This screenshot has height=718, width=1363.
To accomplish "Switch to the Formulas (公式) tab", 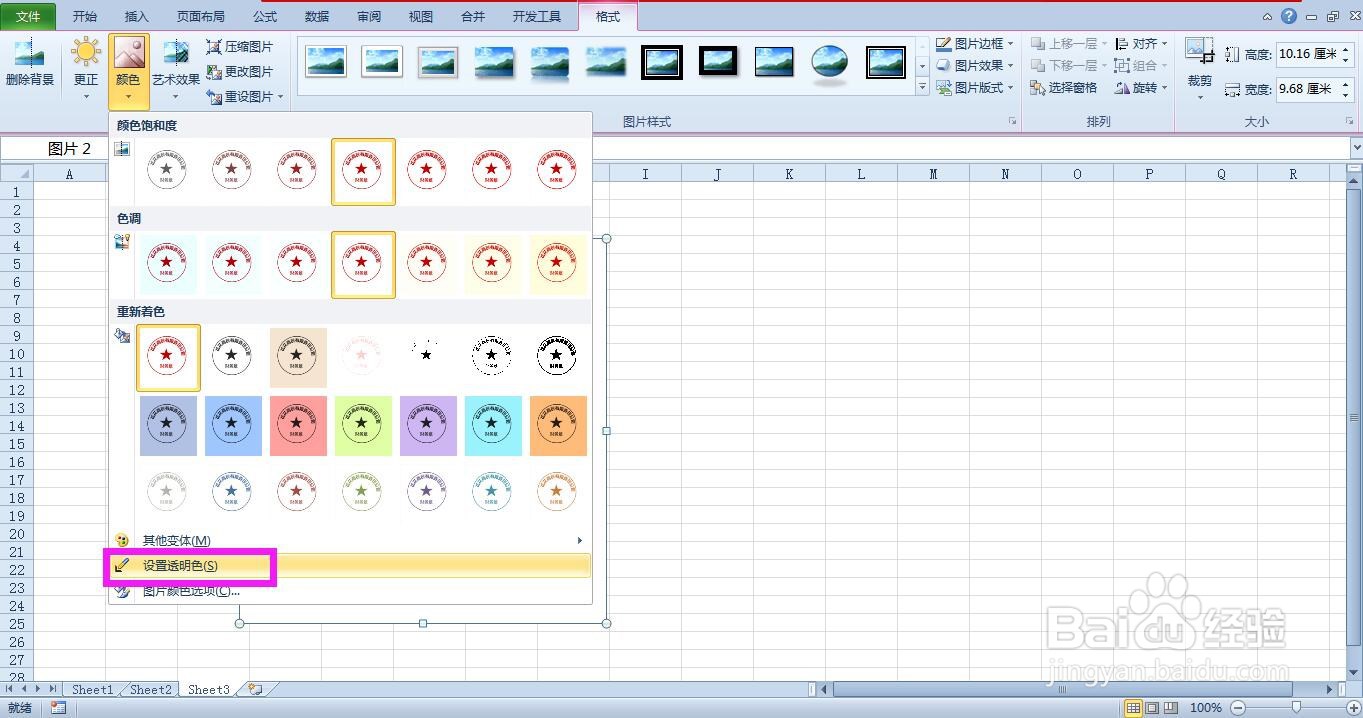I will pos(265,17).
